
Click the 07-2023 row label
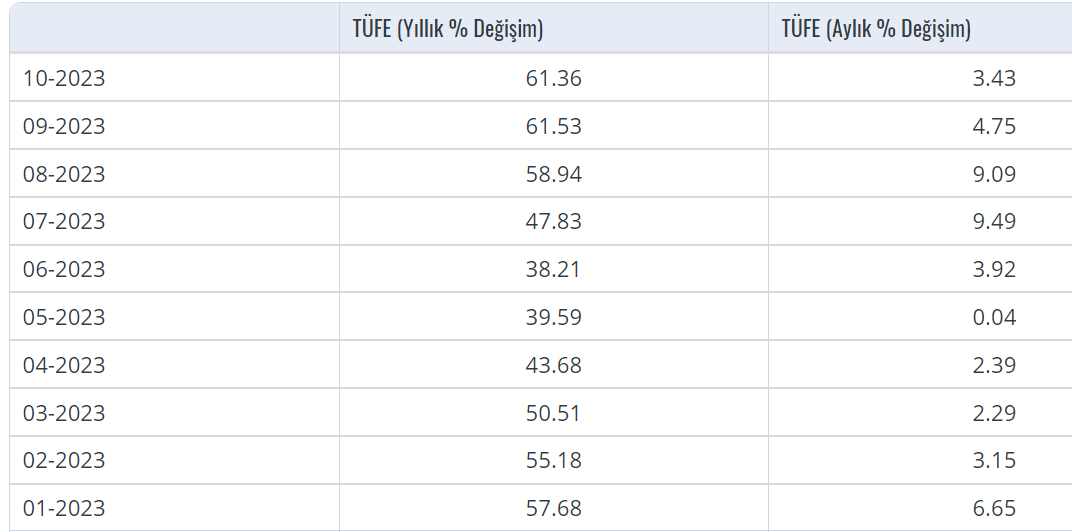(64, 221)
